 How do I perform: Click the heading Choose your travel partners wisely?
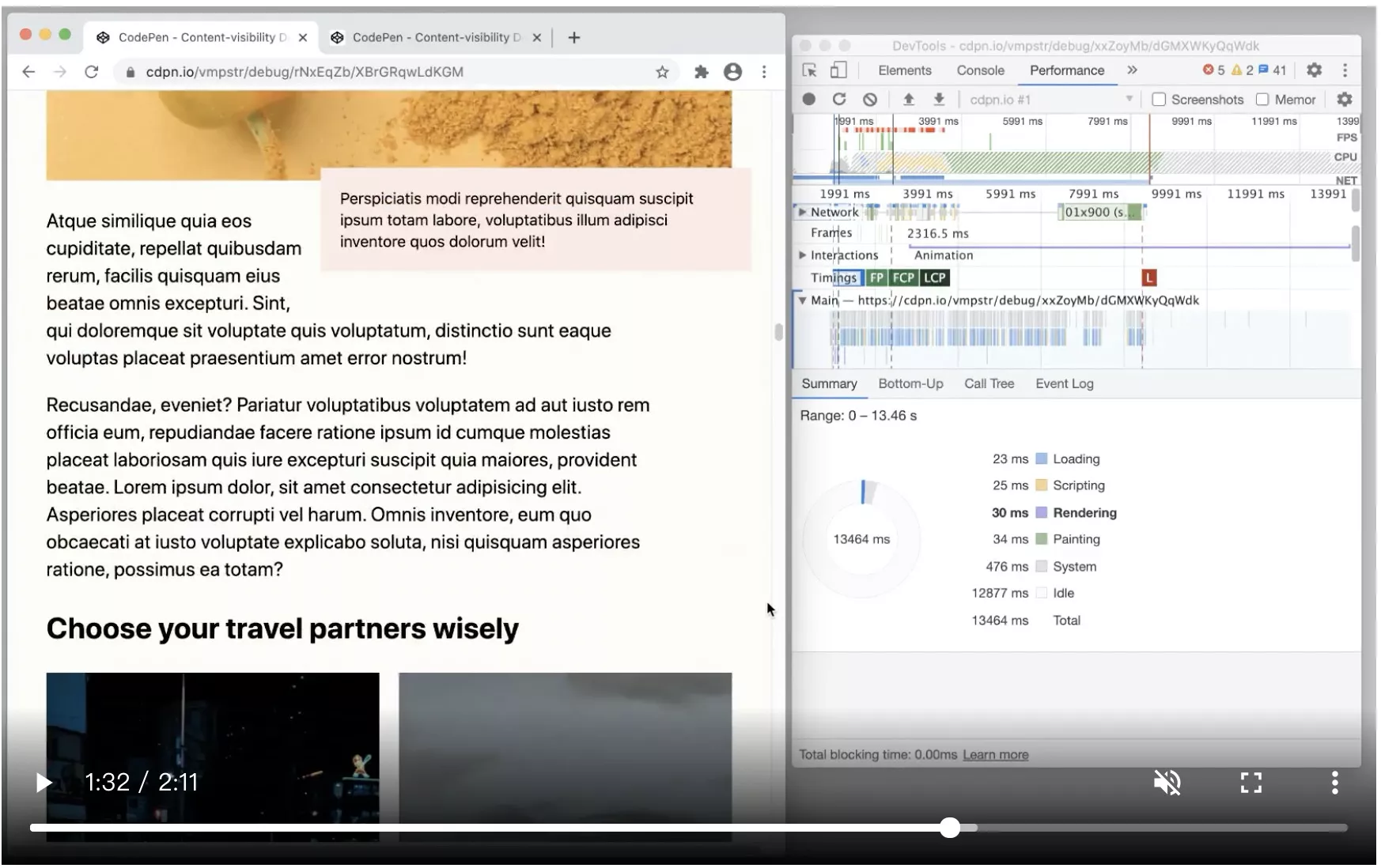pos(282,628)
